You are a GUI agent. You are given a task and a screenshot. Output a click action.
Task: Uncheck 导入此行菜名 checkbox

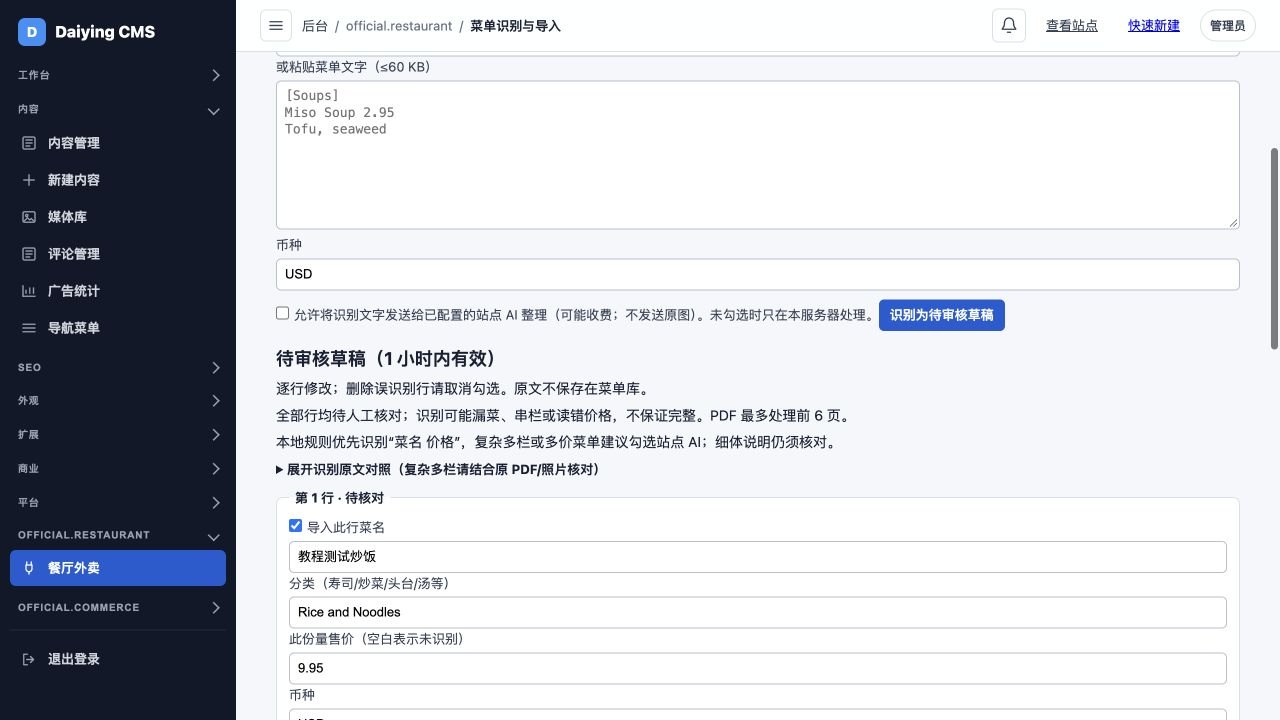(295, 525)
